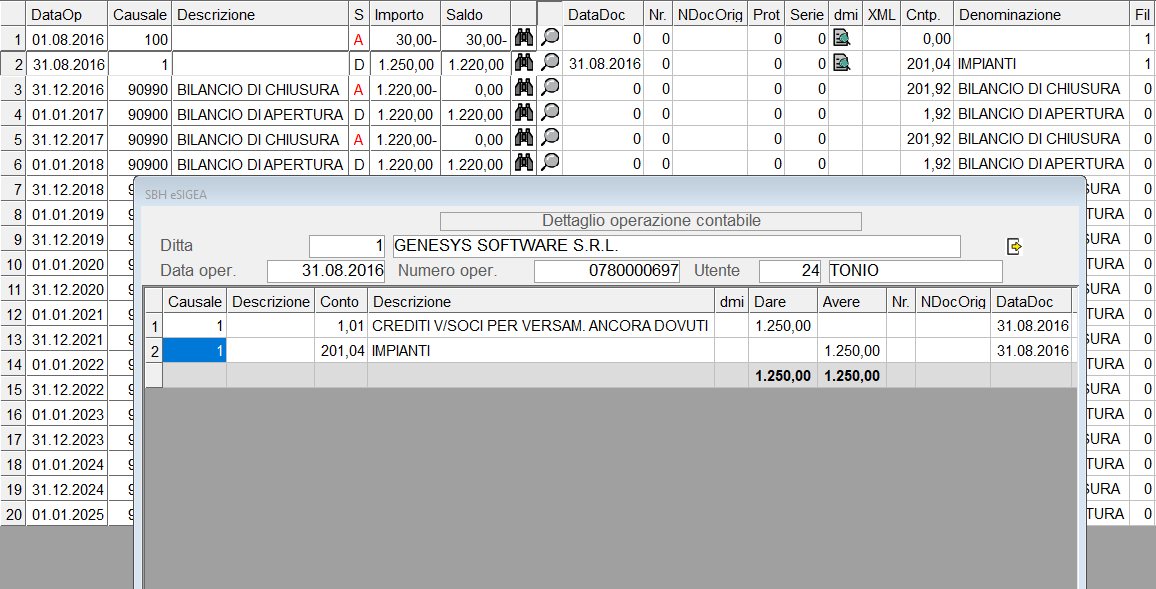
Task: Click the binoculars icon in row 1
Action: pyautogui.click(x=523, y=38)
